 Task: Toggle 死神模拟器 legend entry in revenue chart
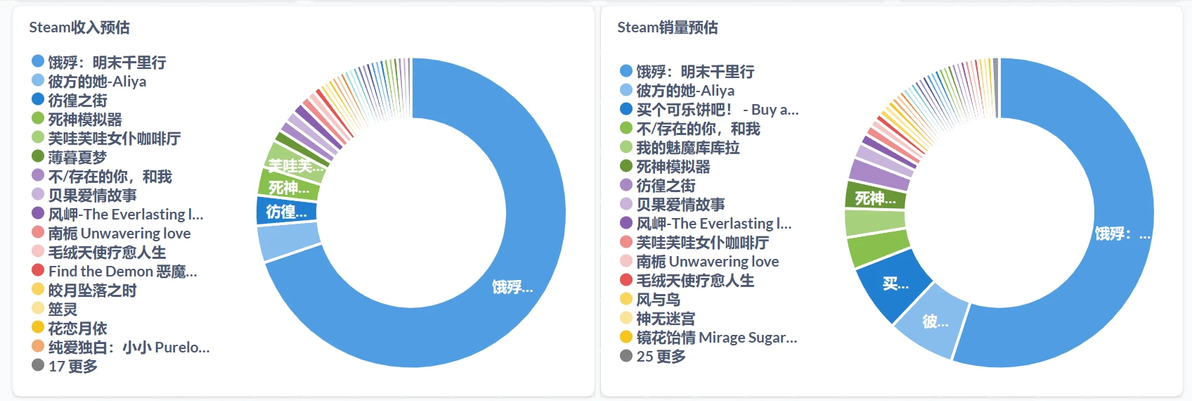coord(77,119)
